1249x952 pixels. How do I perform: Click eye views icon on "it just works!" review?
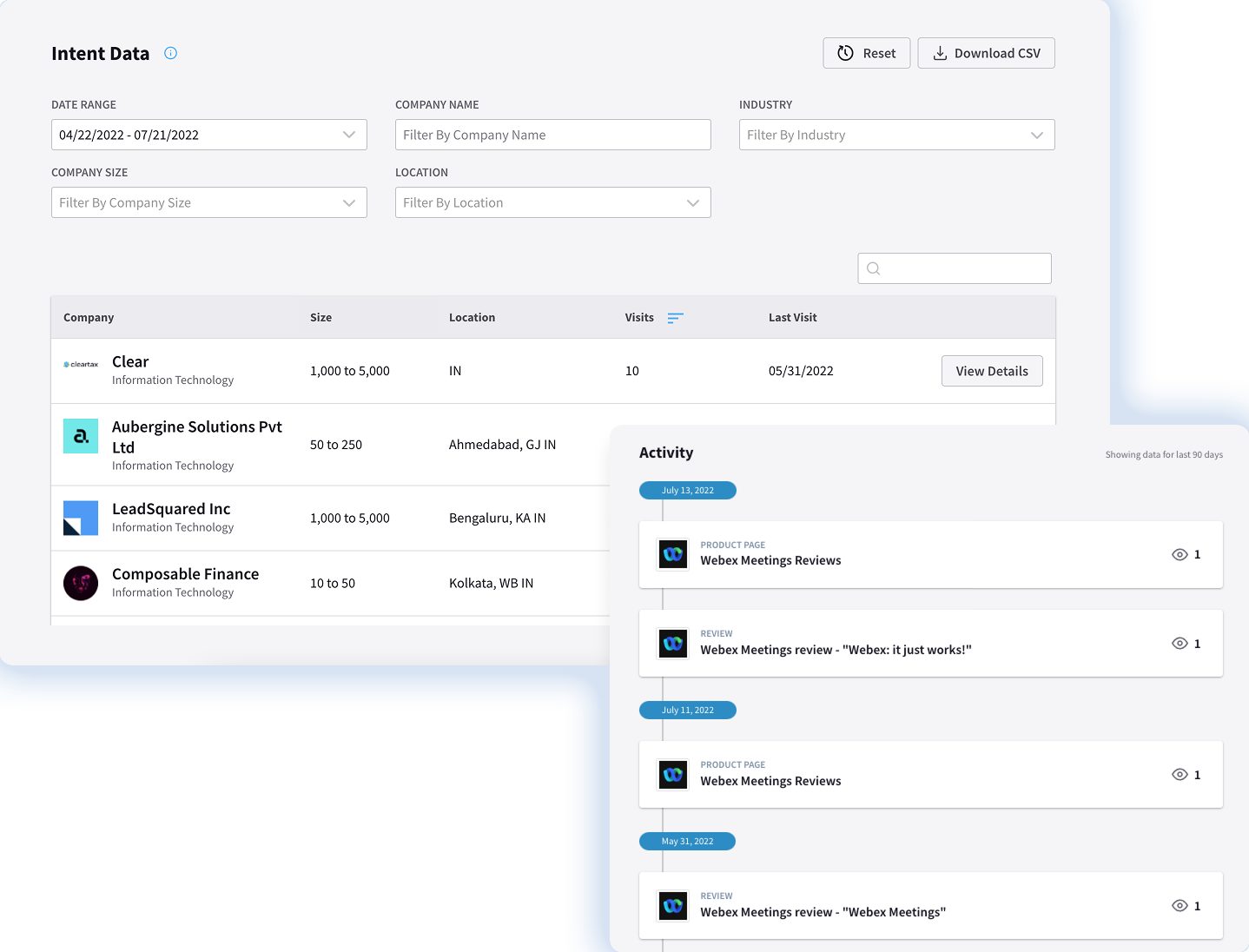(1180, 644)
